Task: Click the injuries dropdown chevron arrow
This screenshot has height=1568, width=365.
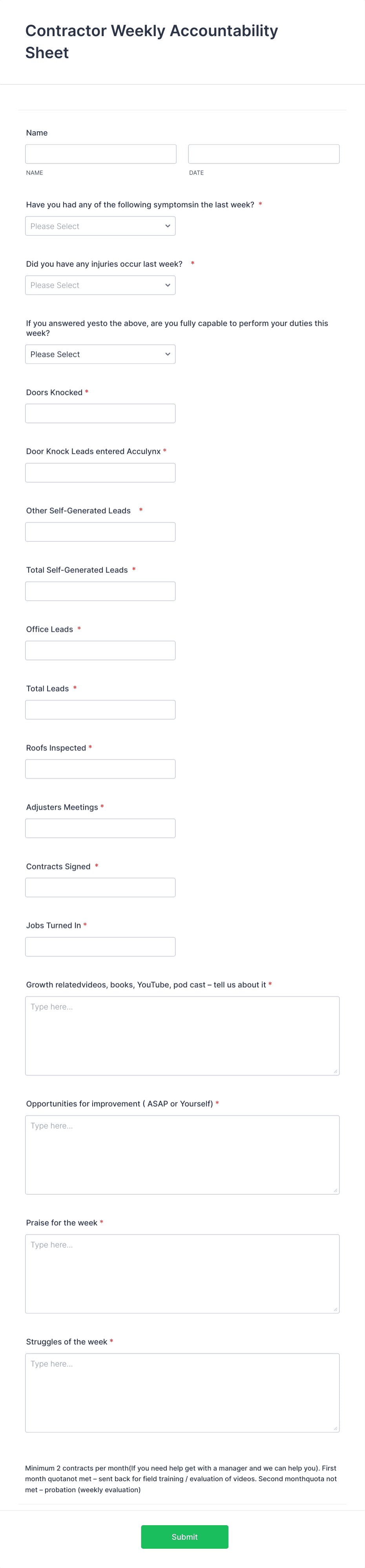Action: [x=168, y=285]
